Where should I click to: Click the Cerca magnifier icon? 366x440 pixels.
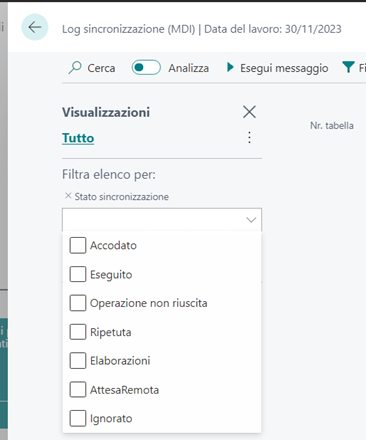[75, 67]
